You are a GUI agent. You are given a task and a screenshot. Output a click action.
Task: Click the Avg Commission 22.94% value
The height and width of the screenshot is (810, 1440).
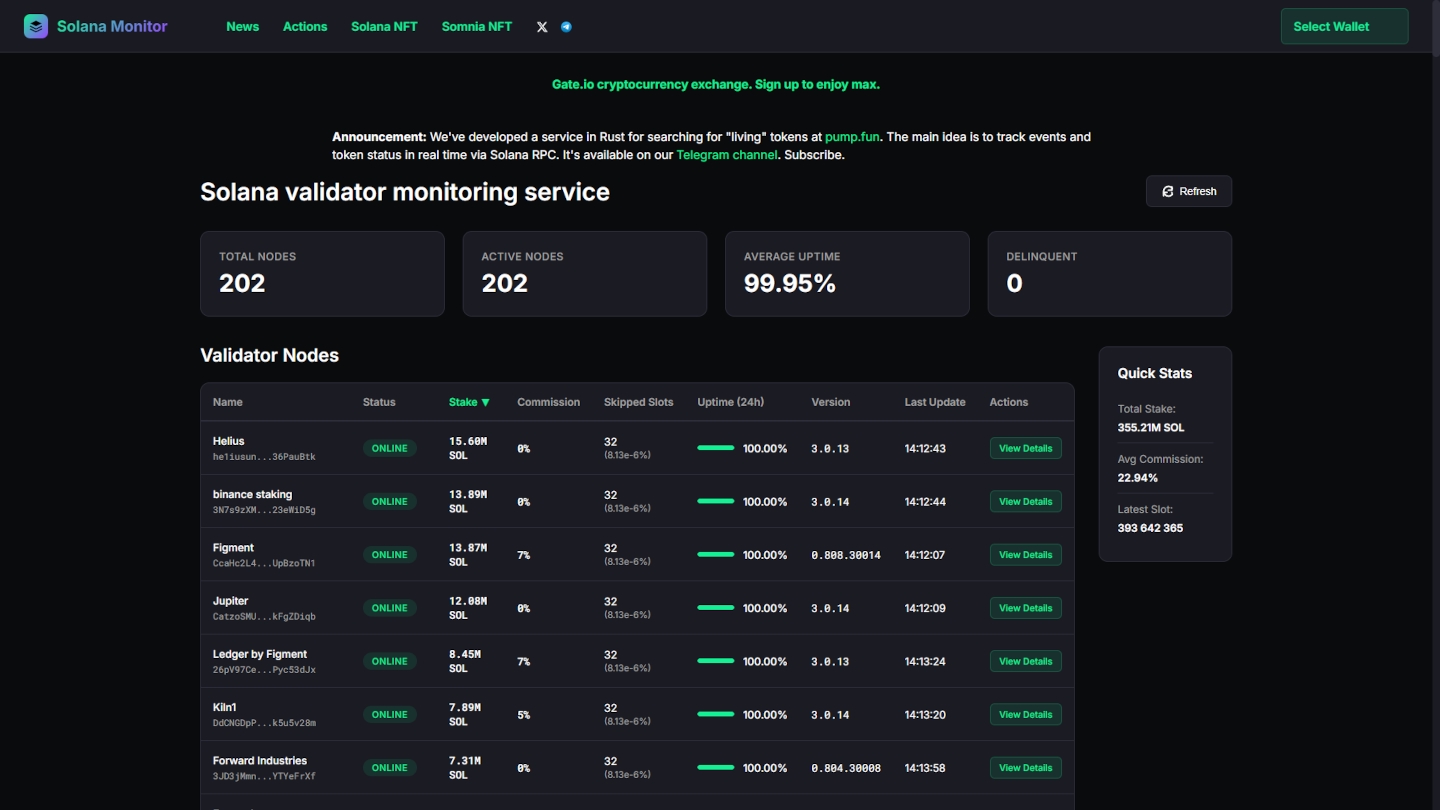pos(1138,478)
